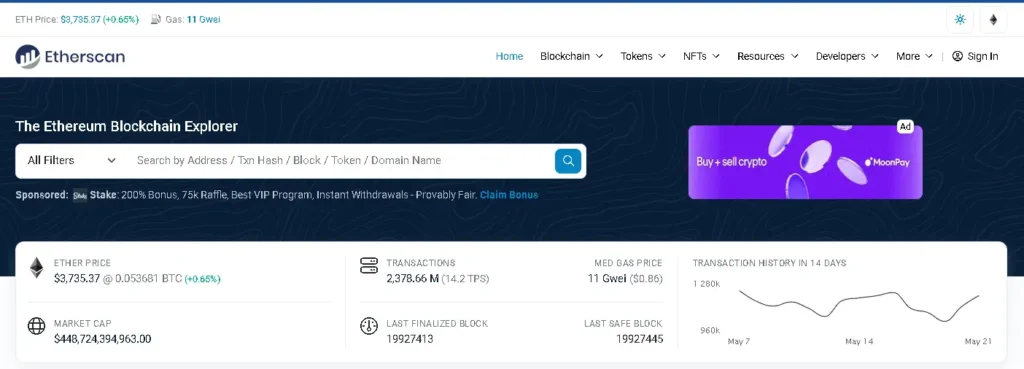Click the Ether price diamond icon

click(x=36, y=268)
